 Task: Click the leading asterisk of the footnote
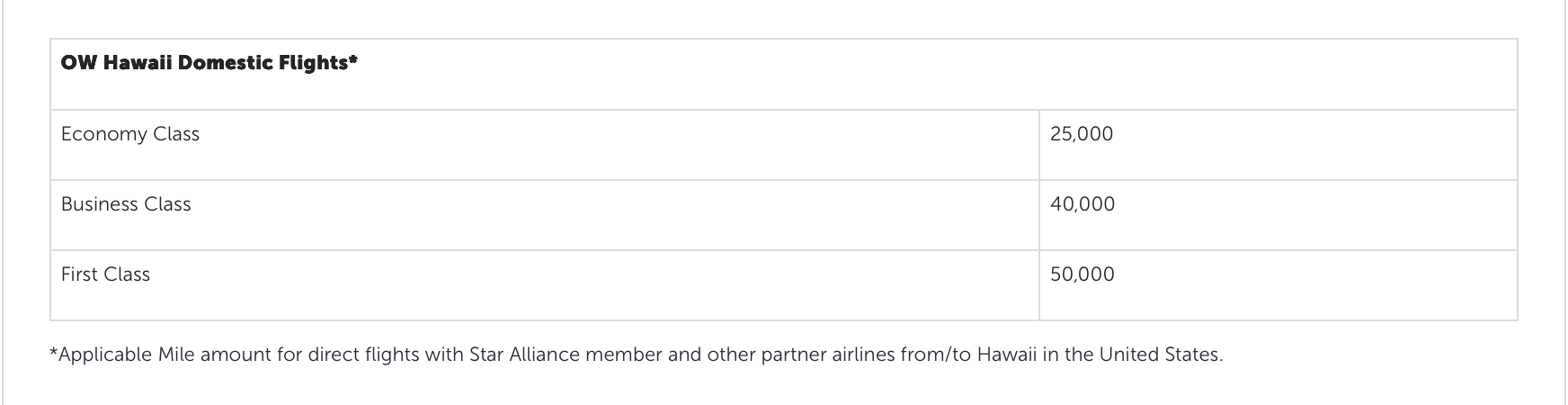pos(53,352)
